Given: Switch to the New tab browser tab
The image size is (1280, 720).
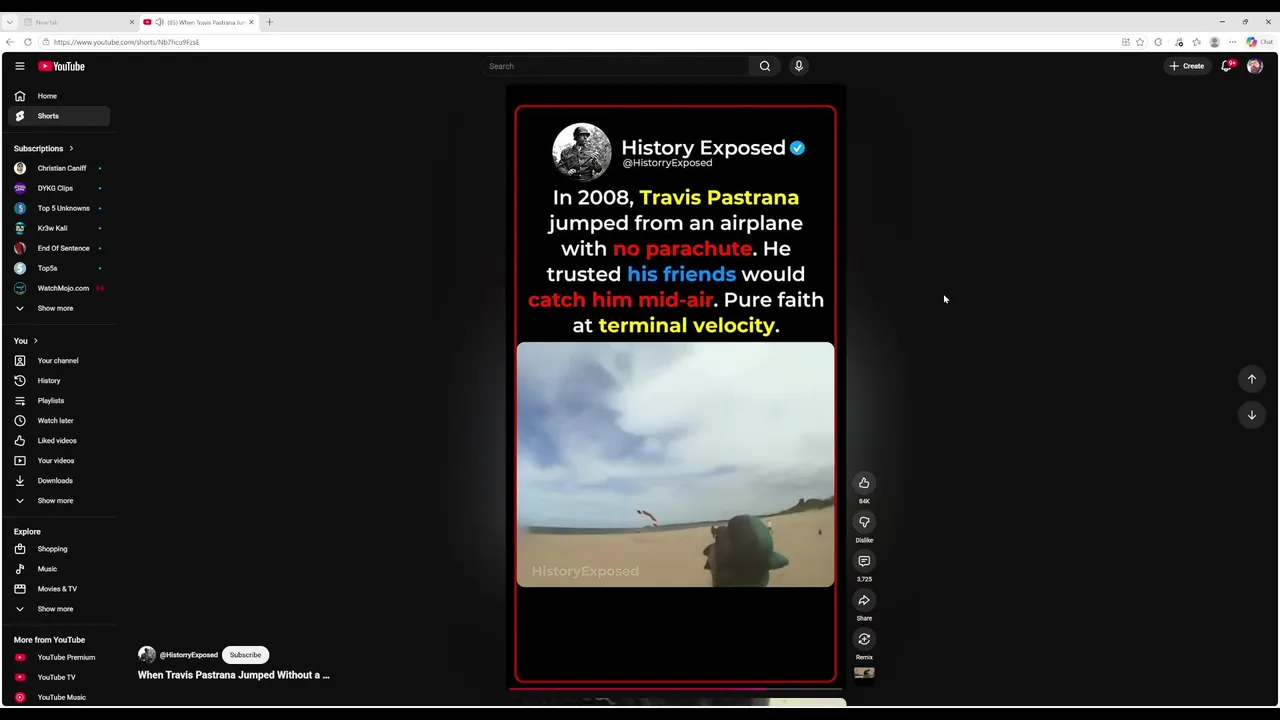Looking at the screenshot, I should 78,22.
